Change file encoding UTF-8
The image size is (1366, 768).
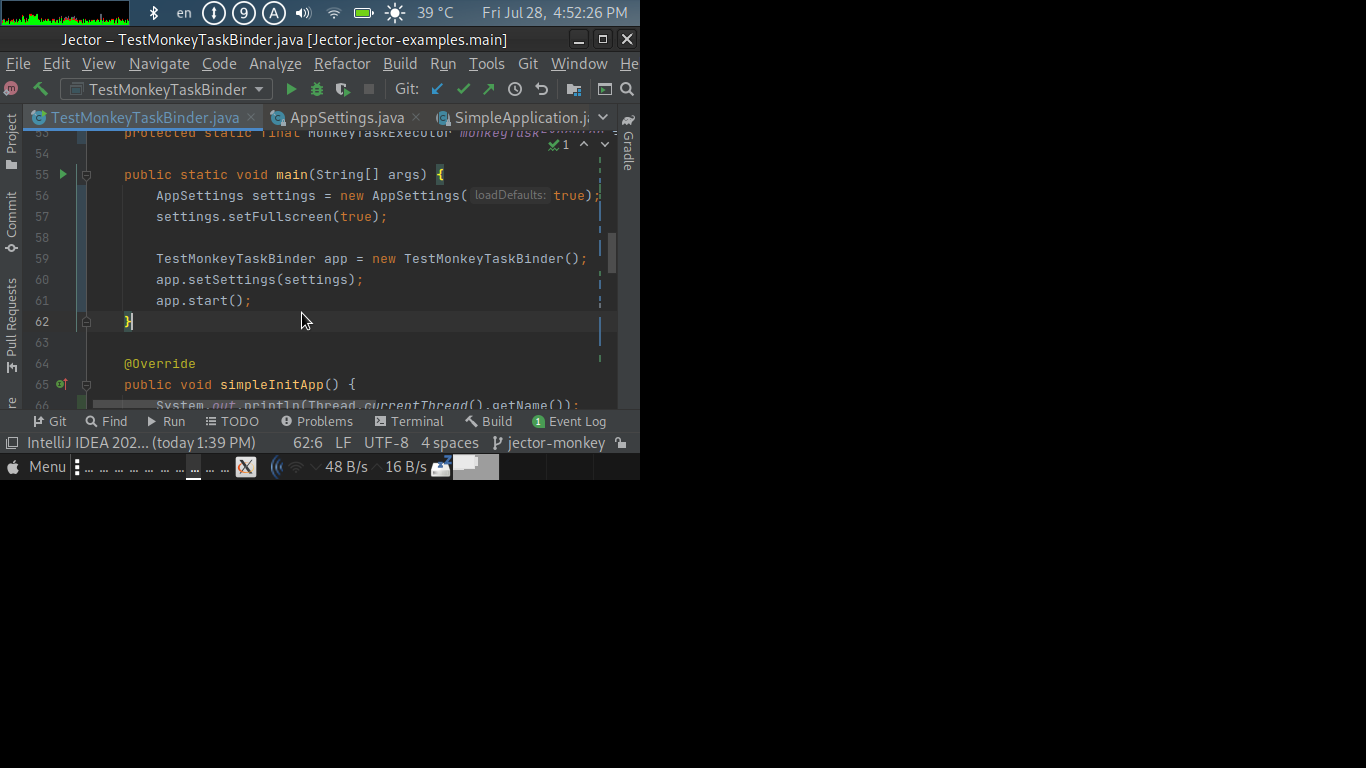tap(386, 443)
